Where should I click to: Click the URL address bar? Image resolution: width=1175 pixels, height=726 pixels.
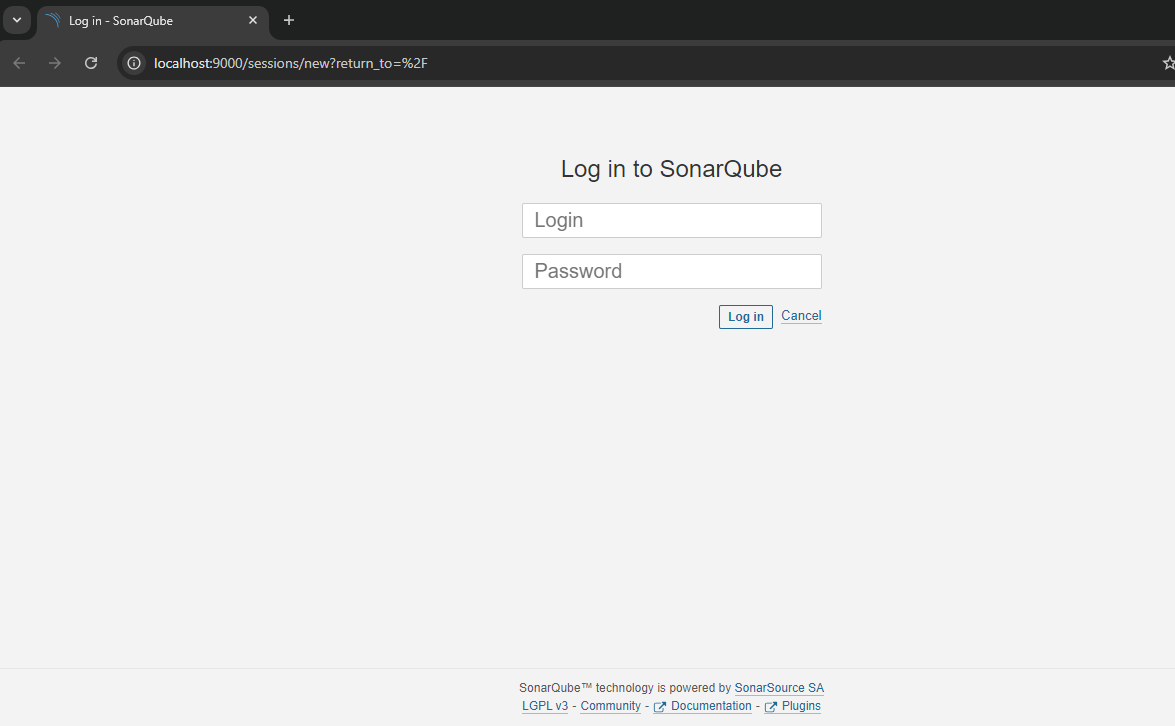click(x=644, y=63)
